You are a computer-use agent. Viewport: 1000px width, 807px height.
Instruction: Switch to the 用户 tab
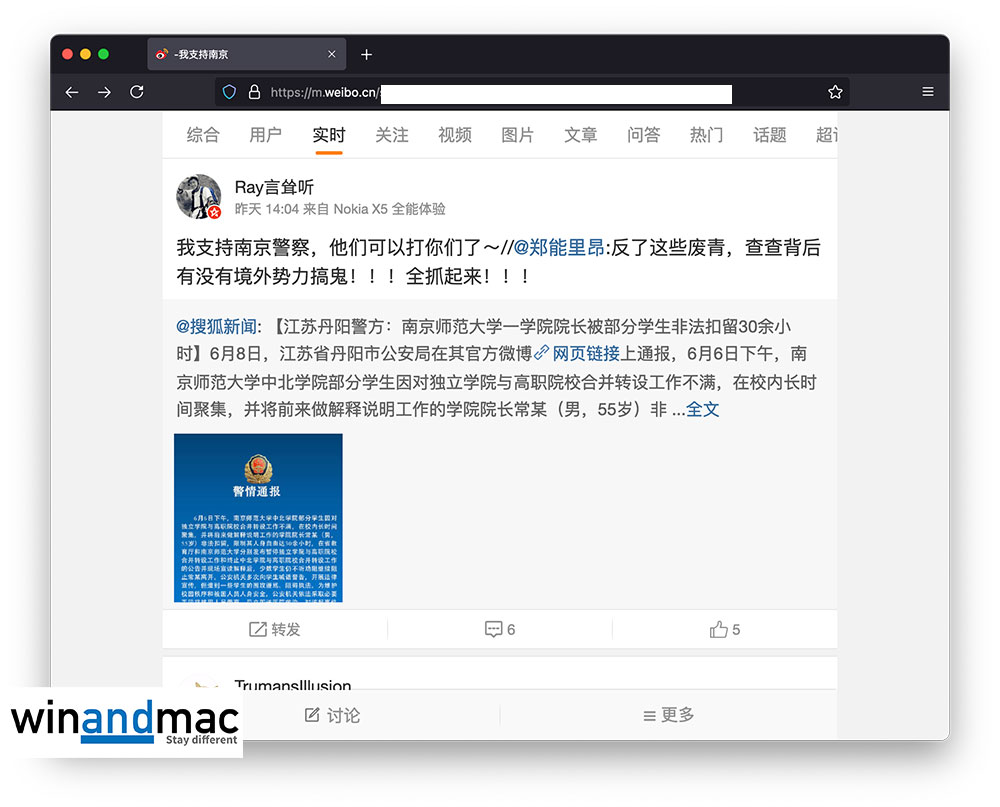pyautogui.click(x=265, y=135)
